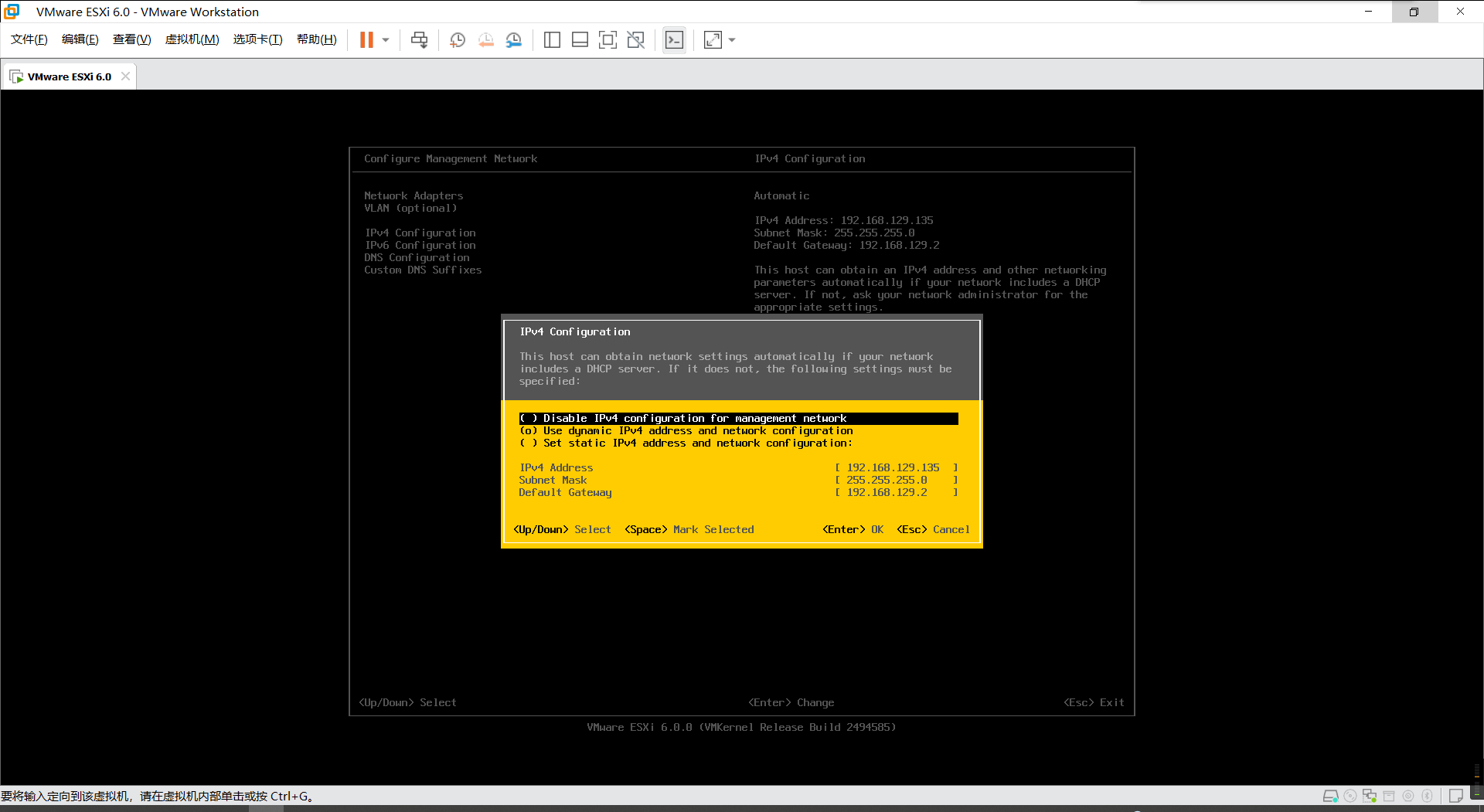Open the power options dropdown arrow beside Pause
This screenshot has width=1484, height=812.
(x=385, y=39)
